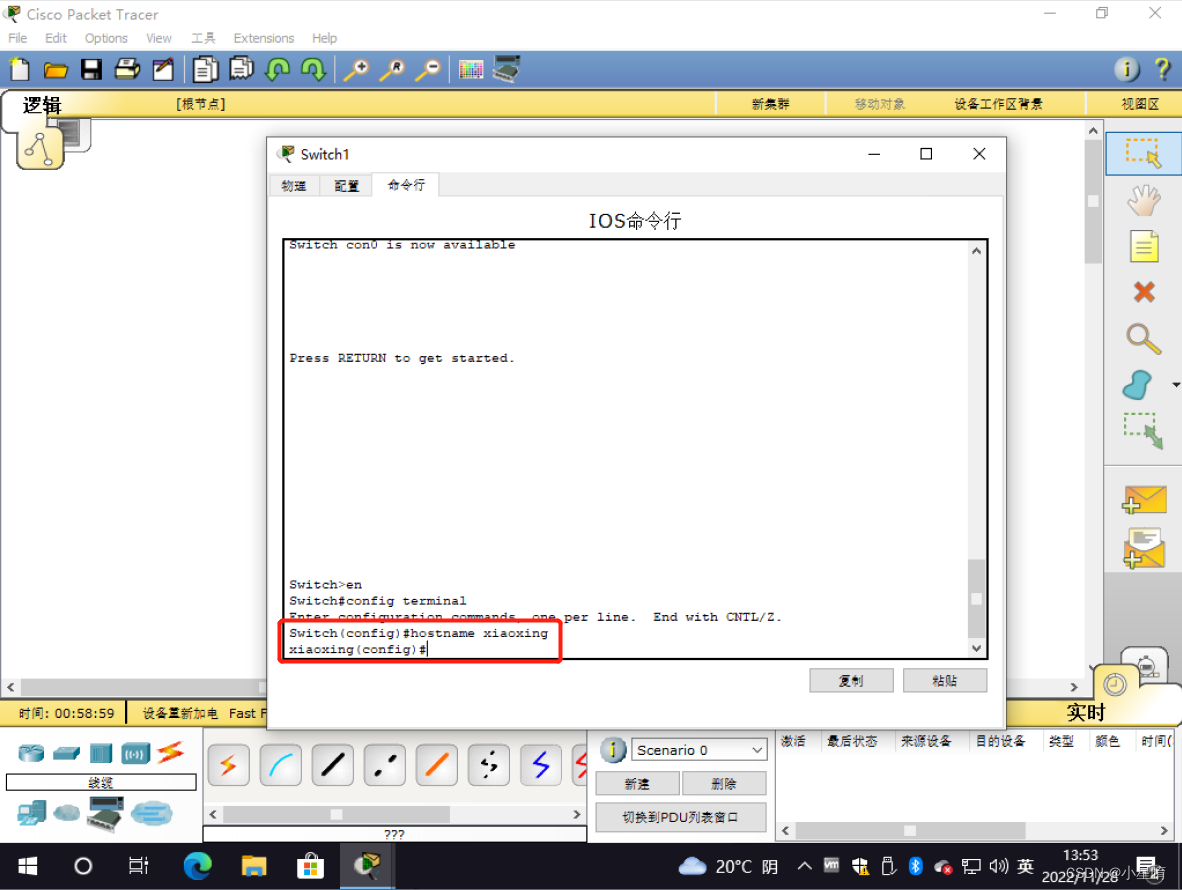Open the View menu
The width and height of the screenshot is (1182, 890).
pos(158,38)
